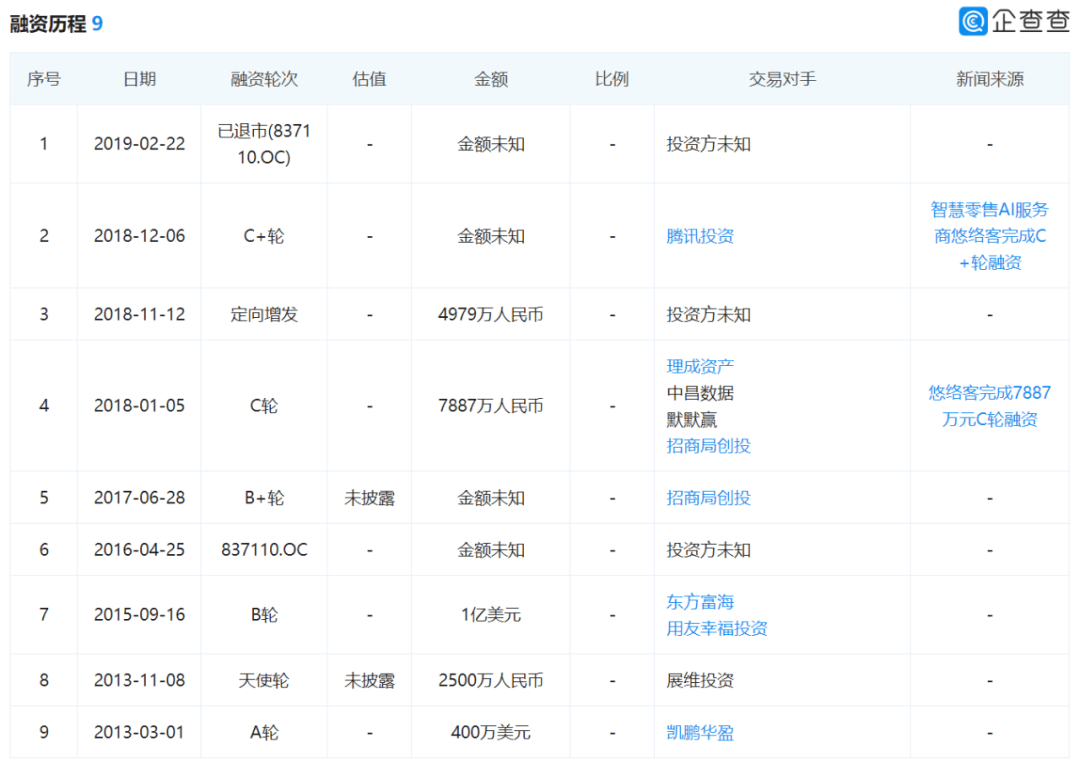Click 金额未知 in the C+轮 row
Image resolution: width=1080 pixels, height=764 pixels.
[490, 236]
